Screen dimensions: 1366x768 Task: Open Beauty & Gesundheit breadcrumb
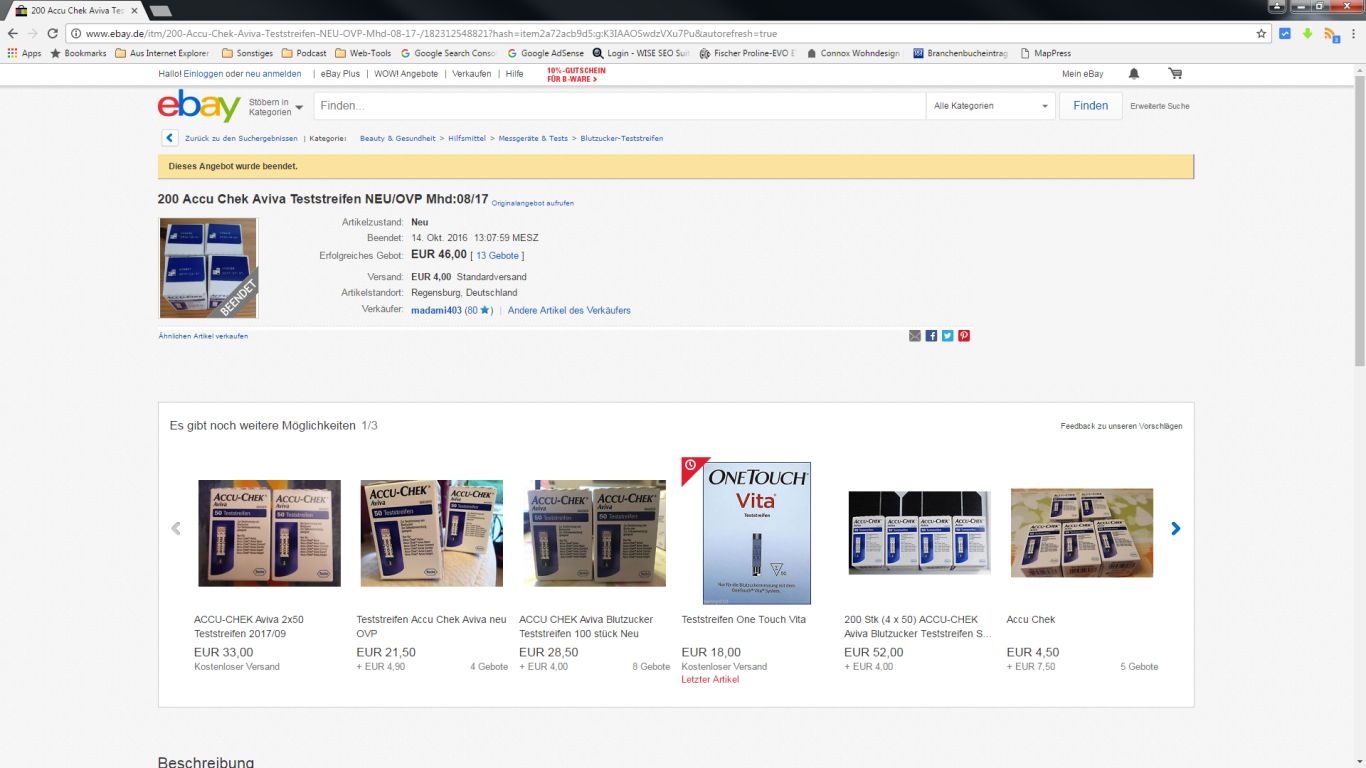(397, 138)
